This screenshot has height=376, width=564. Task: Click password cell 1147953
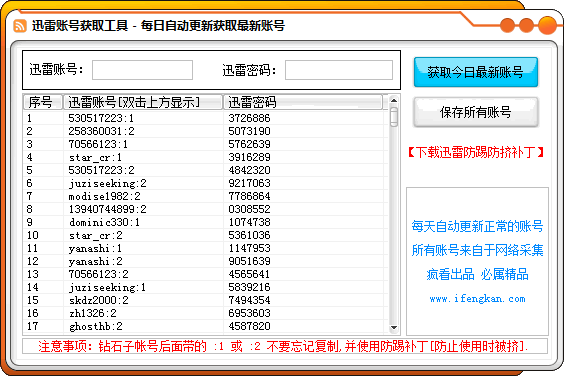tap(249, 248)
